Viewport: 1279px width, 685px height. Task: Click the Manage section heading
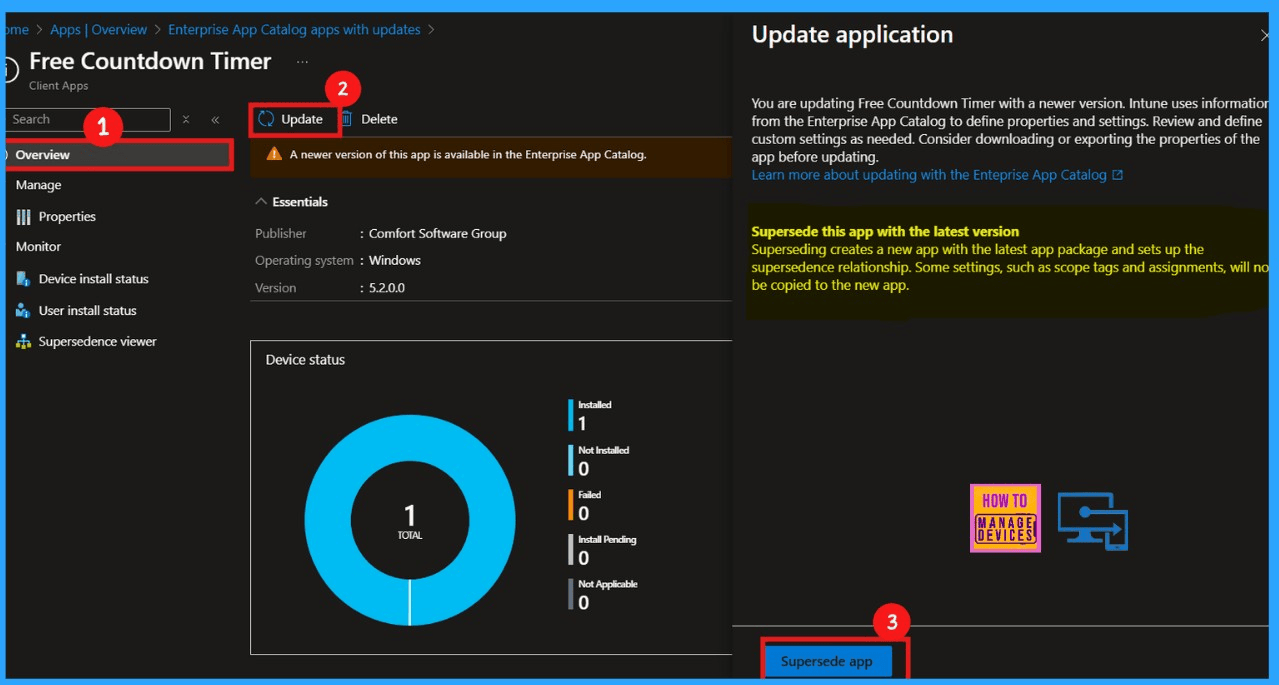tap(38, 185)
